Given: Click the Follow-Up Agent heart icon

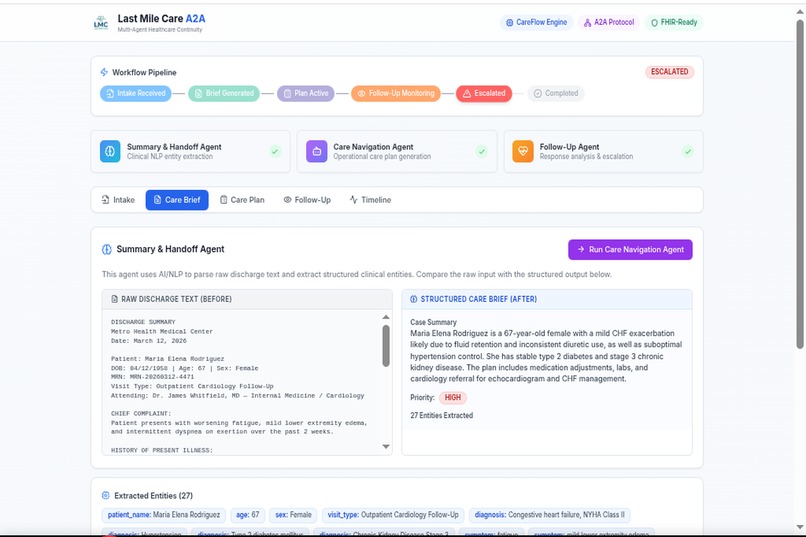Looking at the screenshot, I should (x=523, y=152).
